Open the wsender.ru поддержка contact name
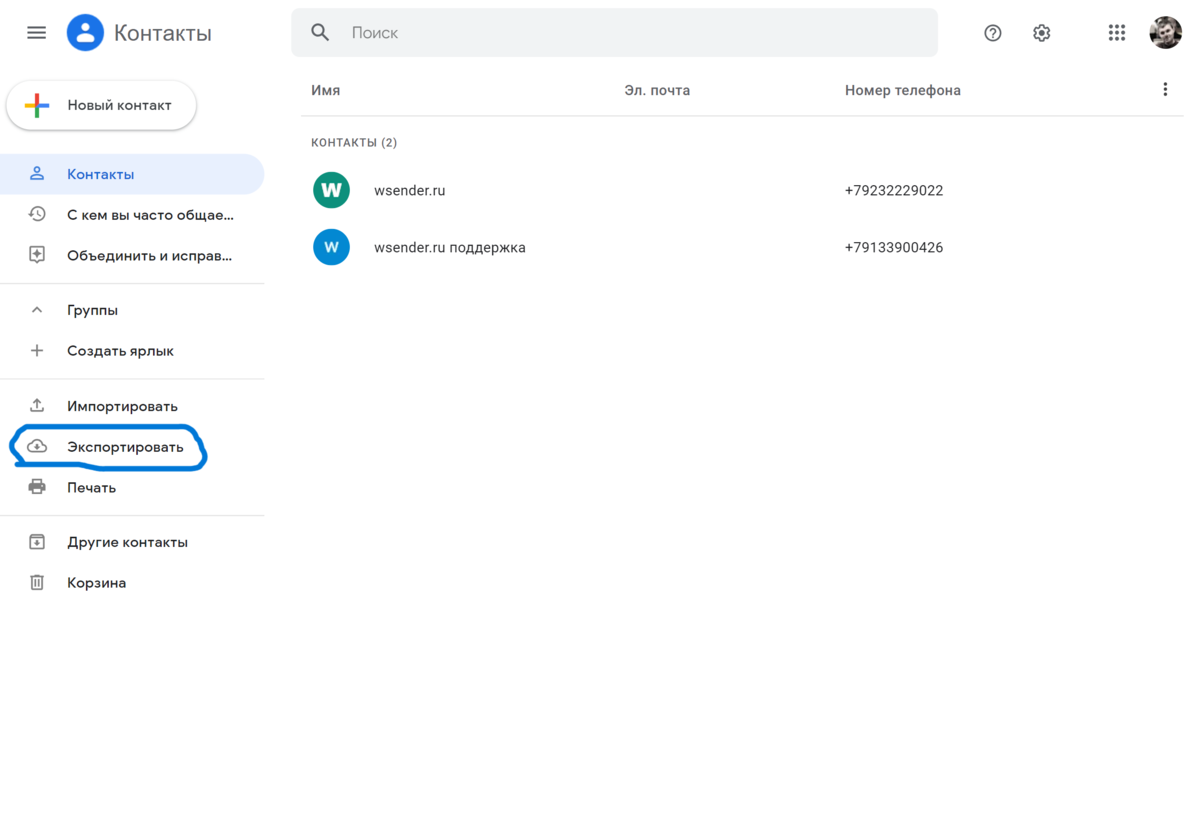Viewport: 1200px width, 814px height. pos(450,247)
